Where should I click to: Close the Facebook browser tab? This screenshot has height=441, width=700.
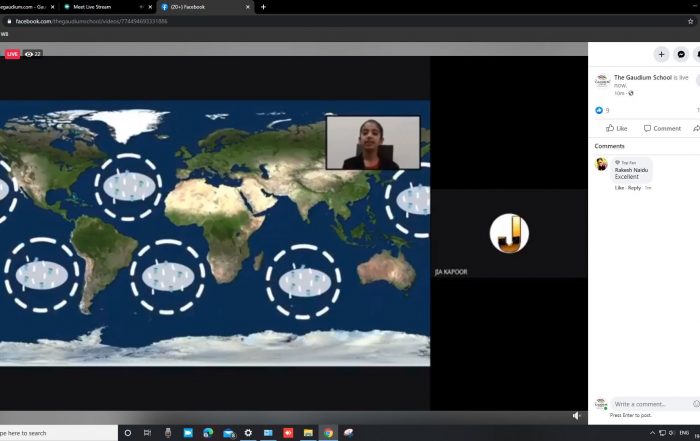click(248, 7)
